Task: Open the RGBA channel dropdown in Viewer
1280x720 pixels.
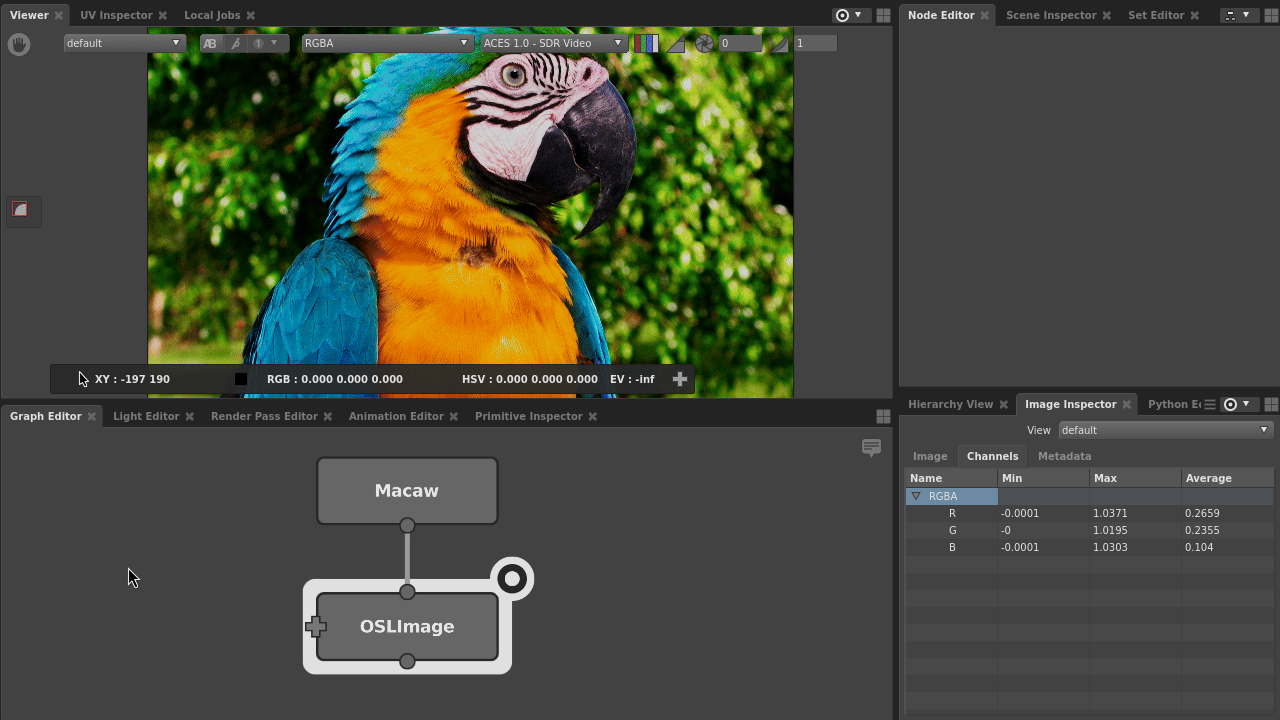Action: pyautogui.click(x=386, y=43)
